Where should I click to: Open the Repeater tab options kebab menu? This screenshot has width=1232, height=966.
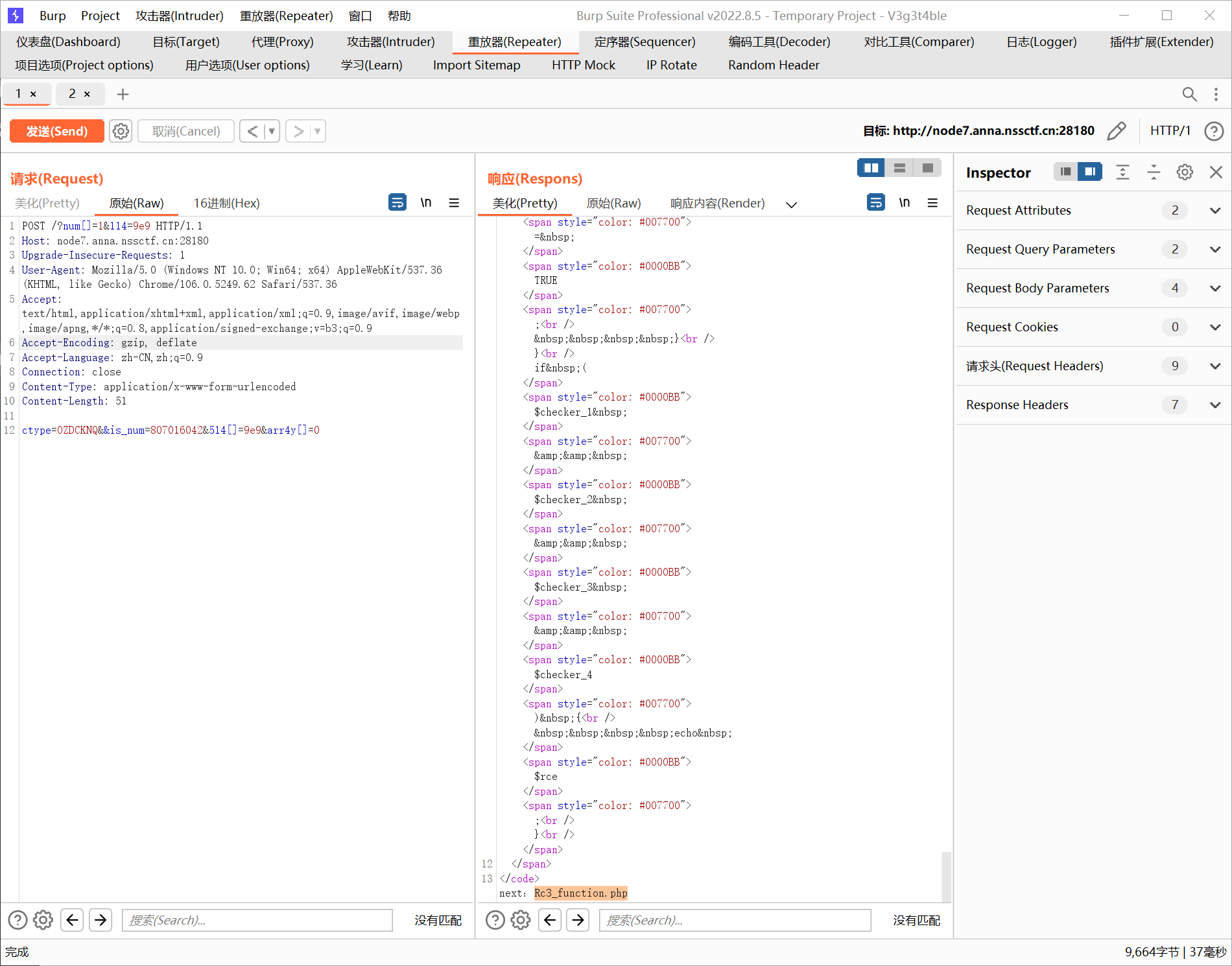[1216, 95]
